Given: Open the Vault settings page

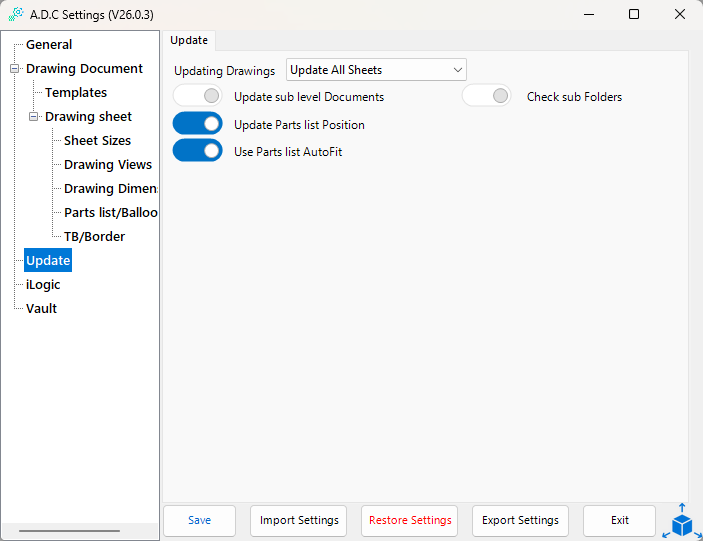Looking at the screenshot, I should tap(41, 308).
